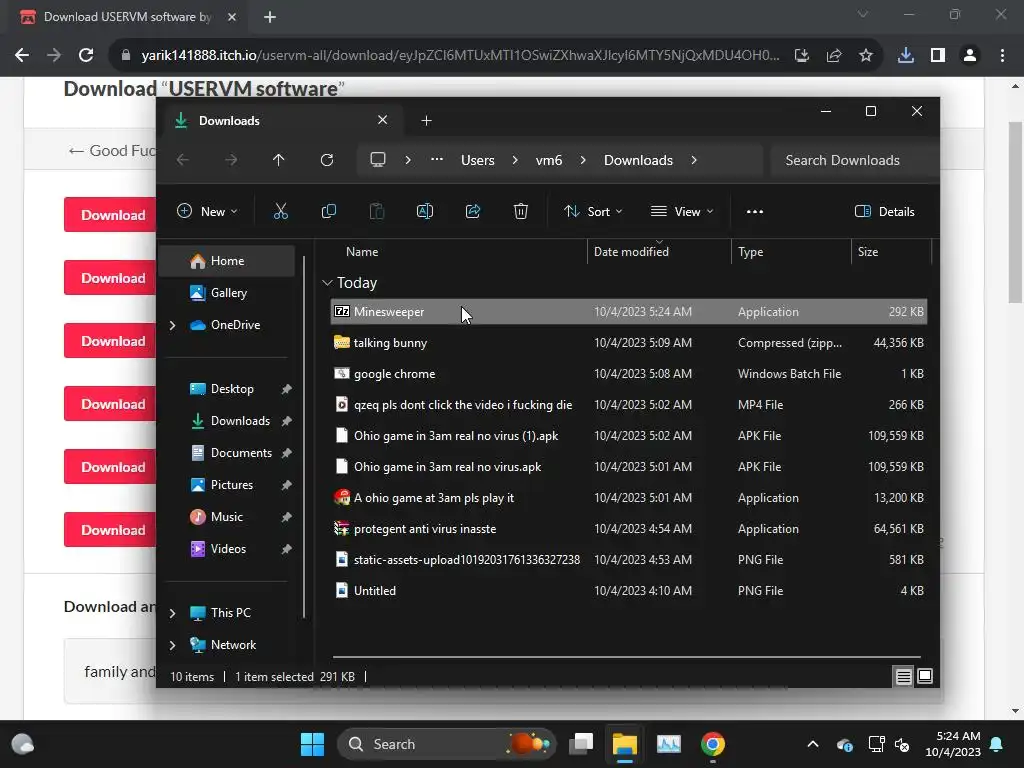Click the Explorer Back navigation arrow

[183, 160]
